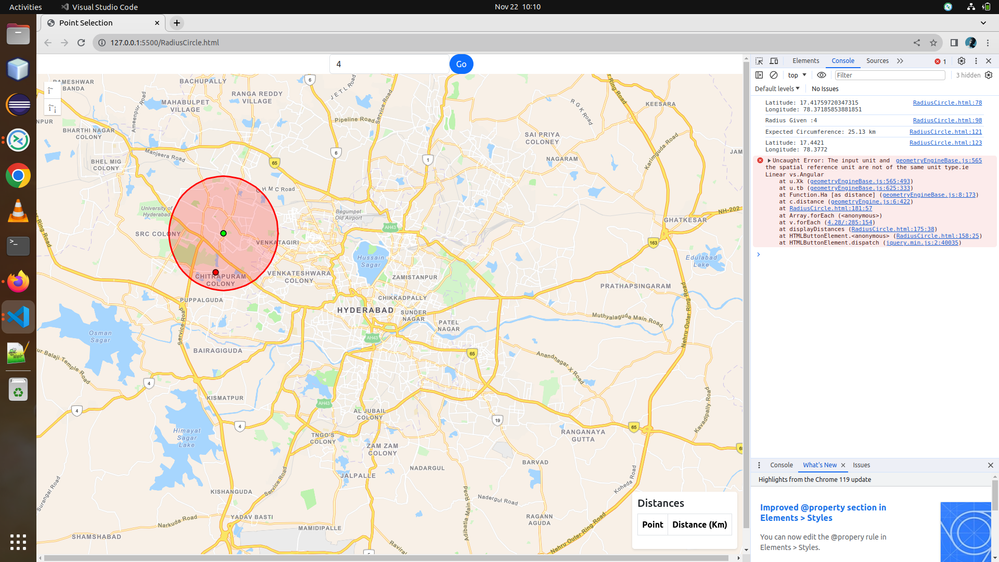Toggle the device toolbar icon in DevTools
The height and width of the screenshot is (562, 999).
pos(774,61)
